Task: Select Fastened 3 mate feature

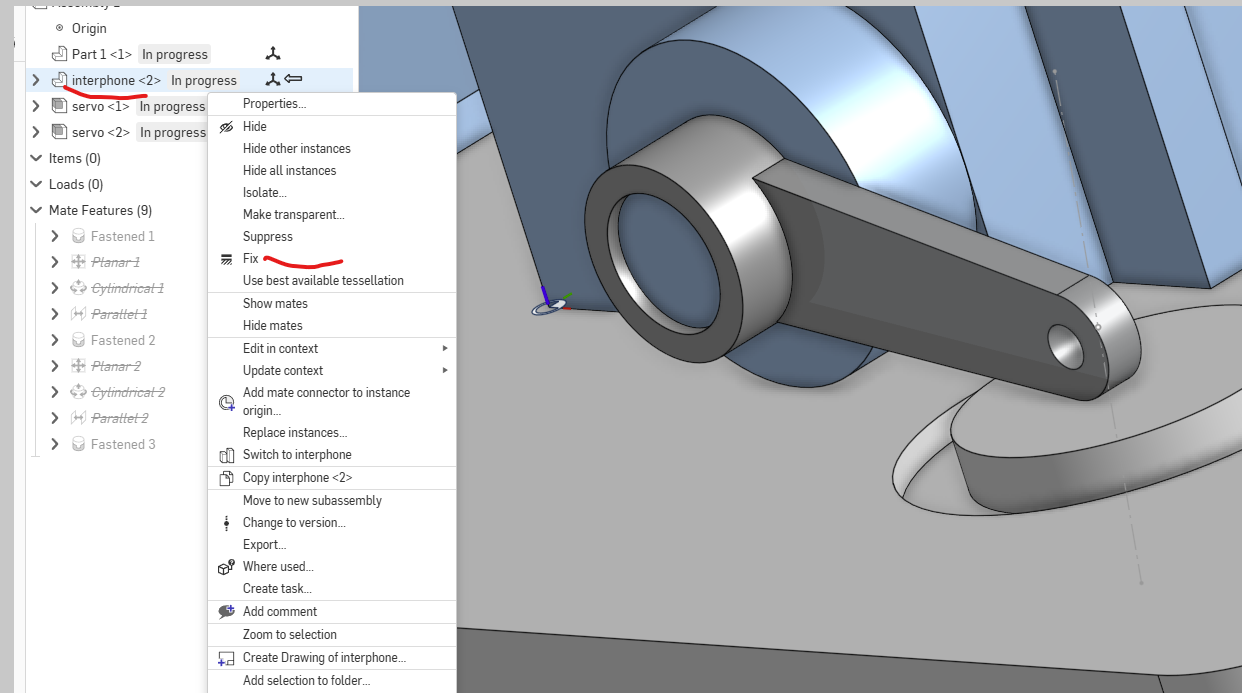Action: pos(123,445)
